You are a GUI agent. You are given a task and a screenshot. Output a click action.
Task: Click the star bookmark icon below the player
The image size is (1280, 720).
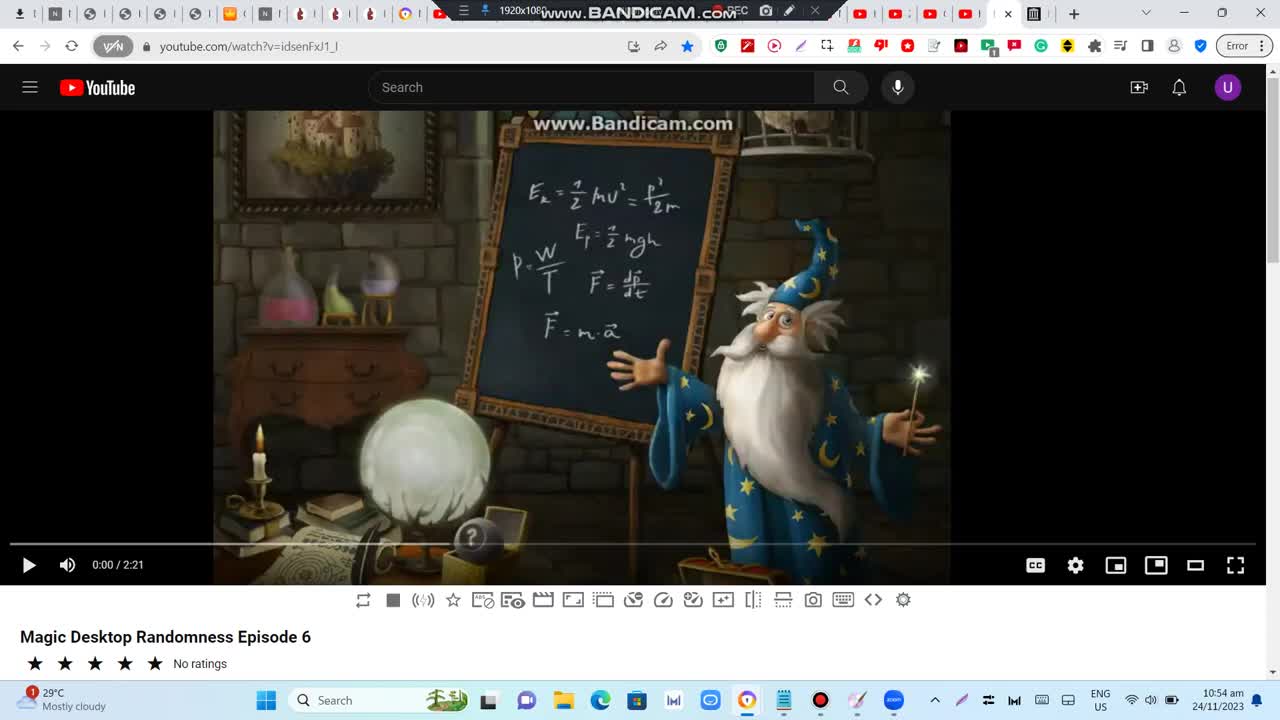453,600
